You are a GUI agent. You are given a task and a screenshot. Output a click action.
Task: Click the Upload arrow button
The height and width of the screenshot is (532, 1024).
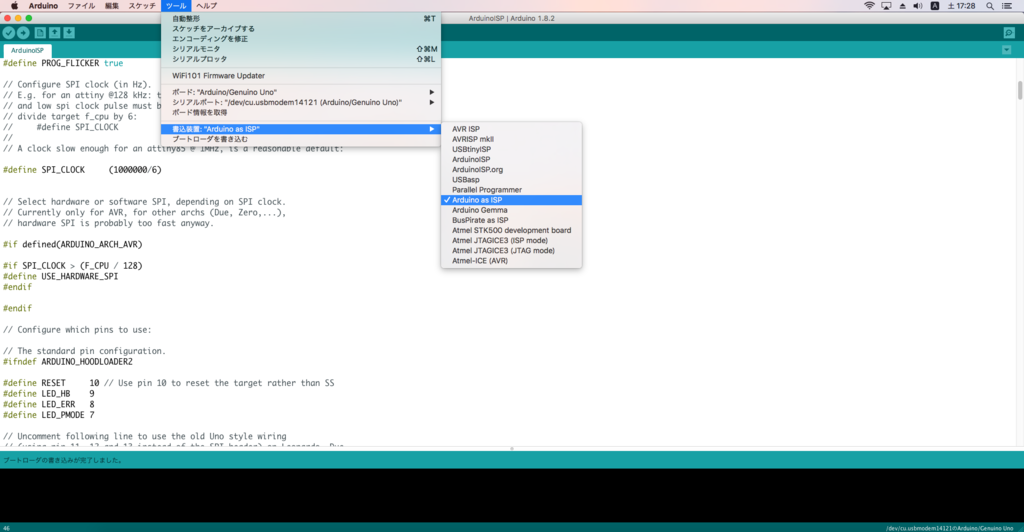(x=24, y=33)
